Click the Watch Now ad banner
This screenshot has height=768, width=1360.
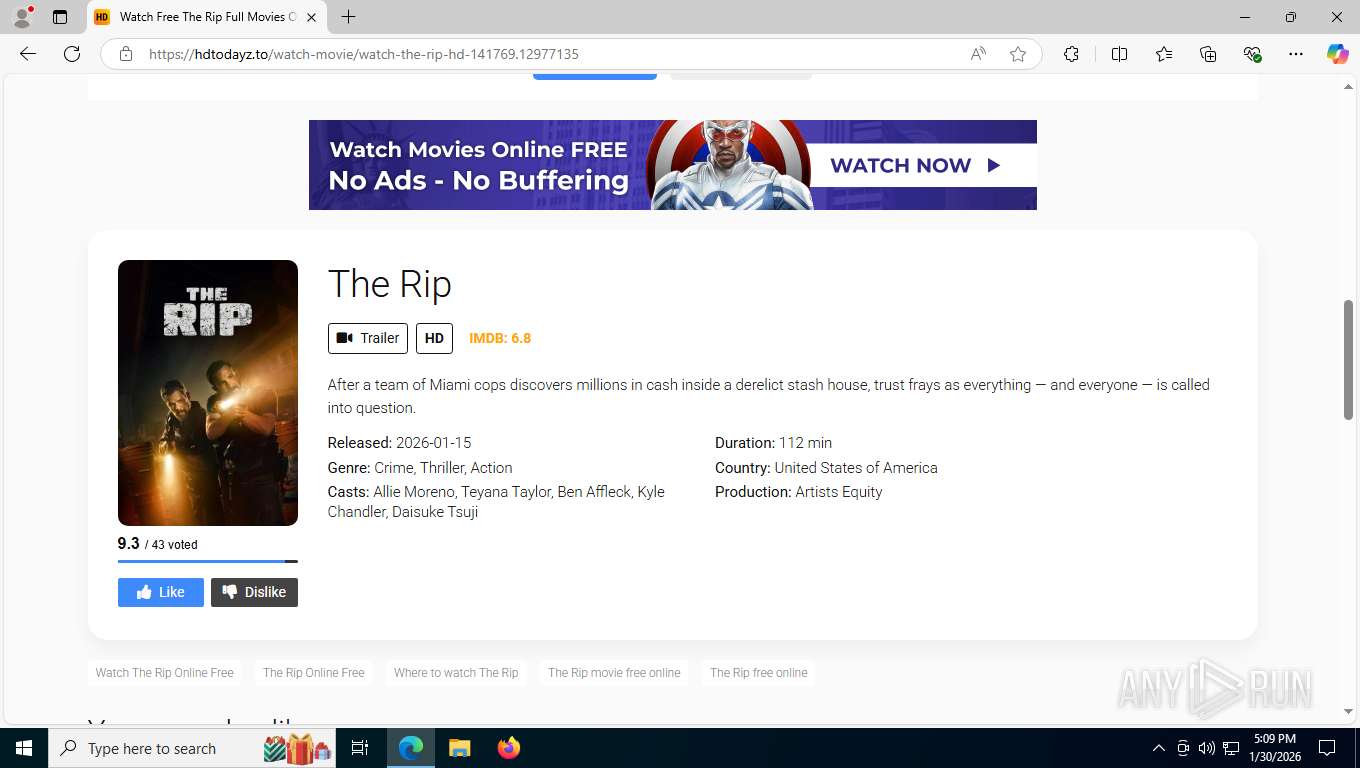click(673, 165)
